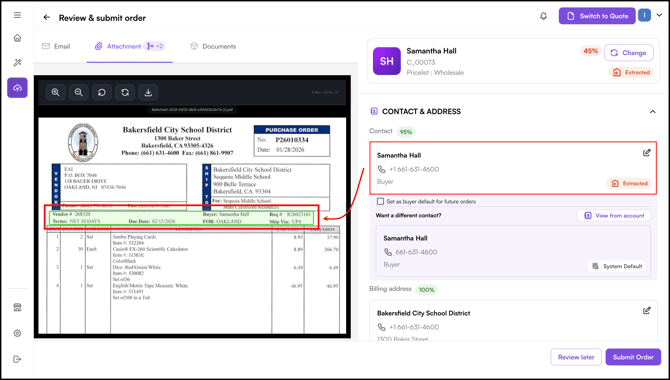The image size is (670, 380).
Task: Click the +2 attachments badge
Action: [x=155, y=46]
